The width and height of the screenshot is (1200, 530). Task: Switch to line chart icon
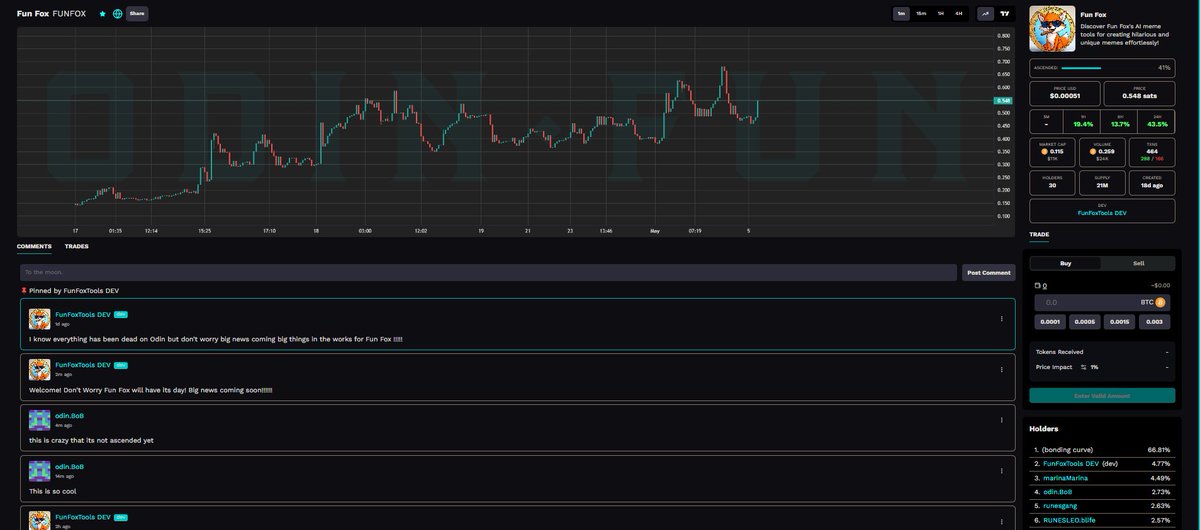[x=985, y=14]
